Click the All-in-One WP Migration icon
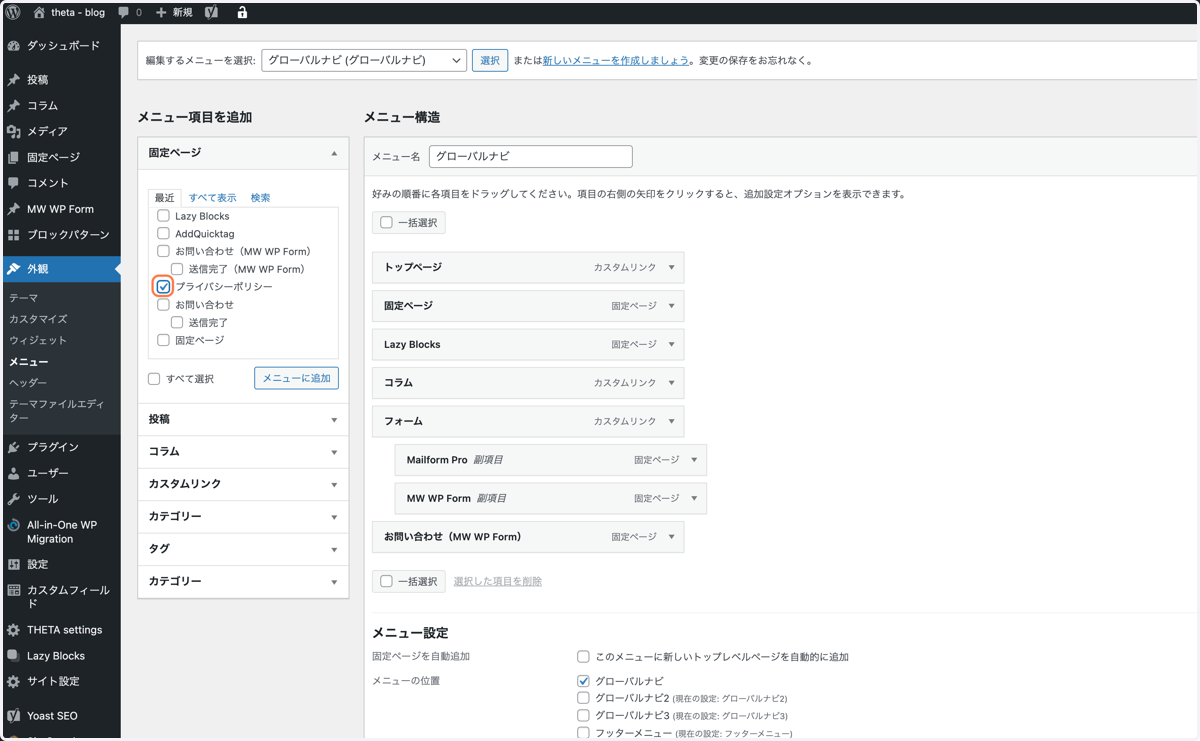Viewport: 1200px width, 741px height. [13, 525]
